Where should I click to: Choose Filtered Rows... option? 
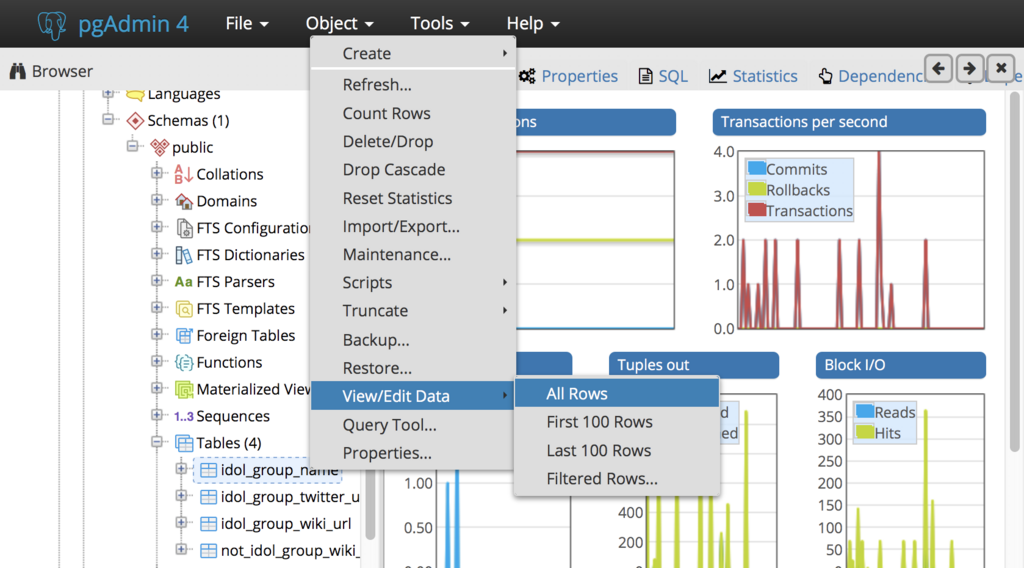(x=617, y=479)
